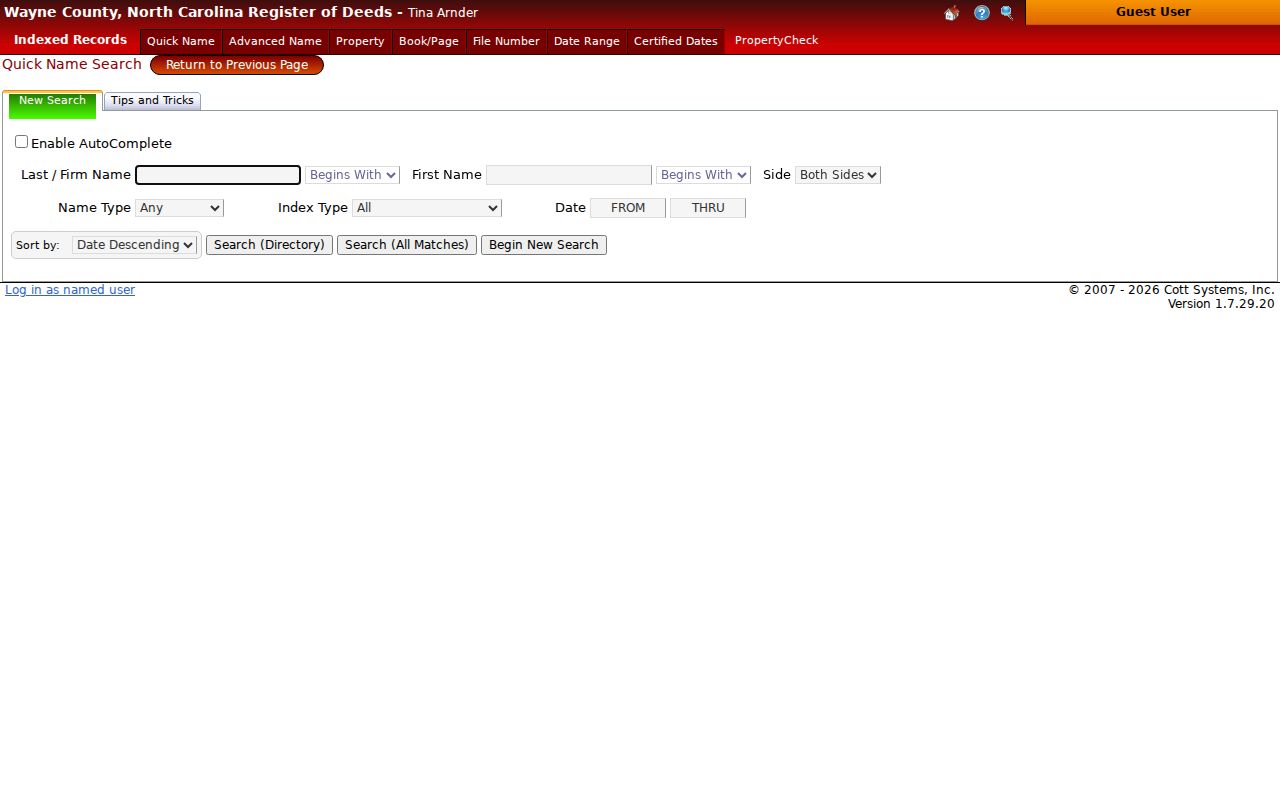Open the PropertyCheck link

click(x=776, y=40)
